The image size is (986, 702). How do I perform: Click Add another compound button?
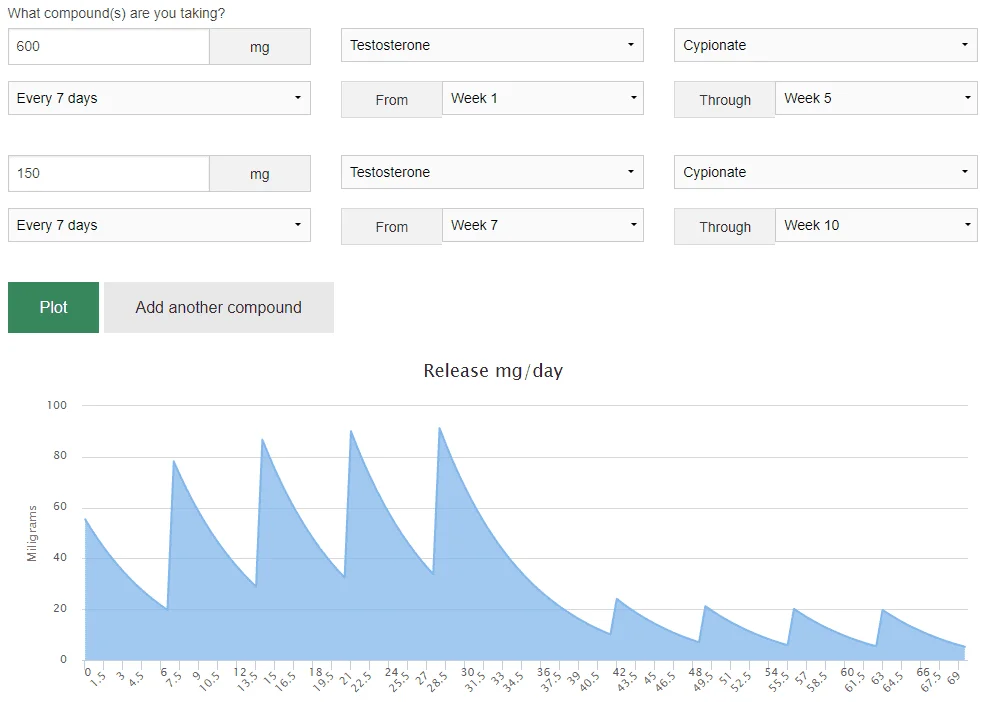(x=218, y=307)
